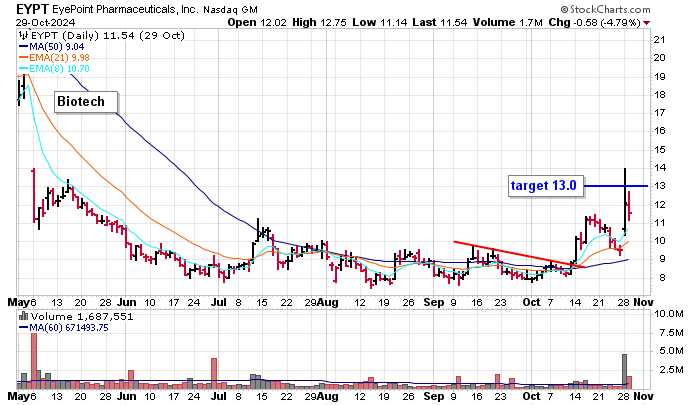700x405 pixels.
Task: Click the Volume 1.7M header value
Action: (508, 22)
